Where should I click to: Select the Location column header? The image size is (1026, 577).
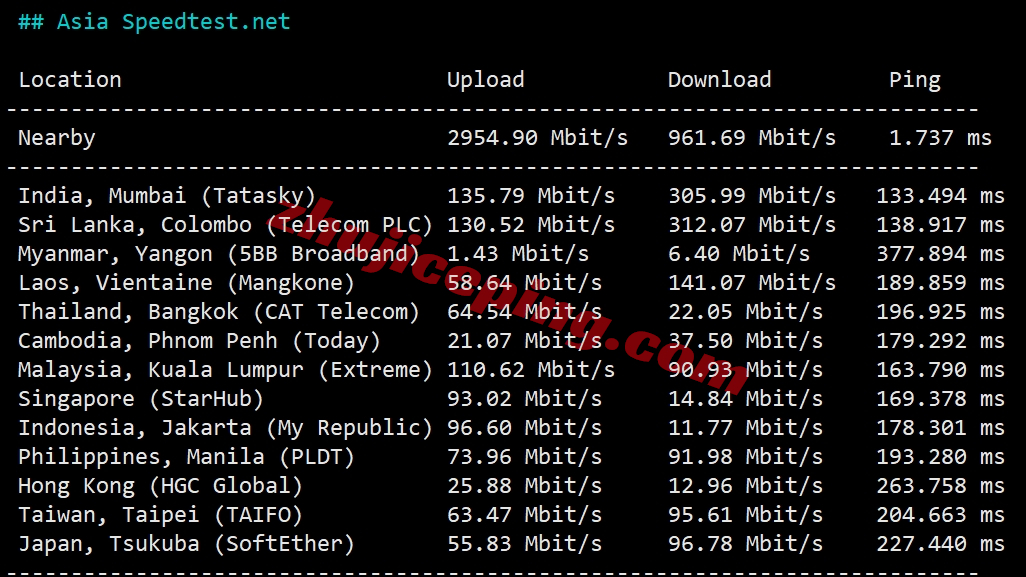pyautogui.click(x=70, y=80)
